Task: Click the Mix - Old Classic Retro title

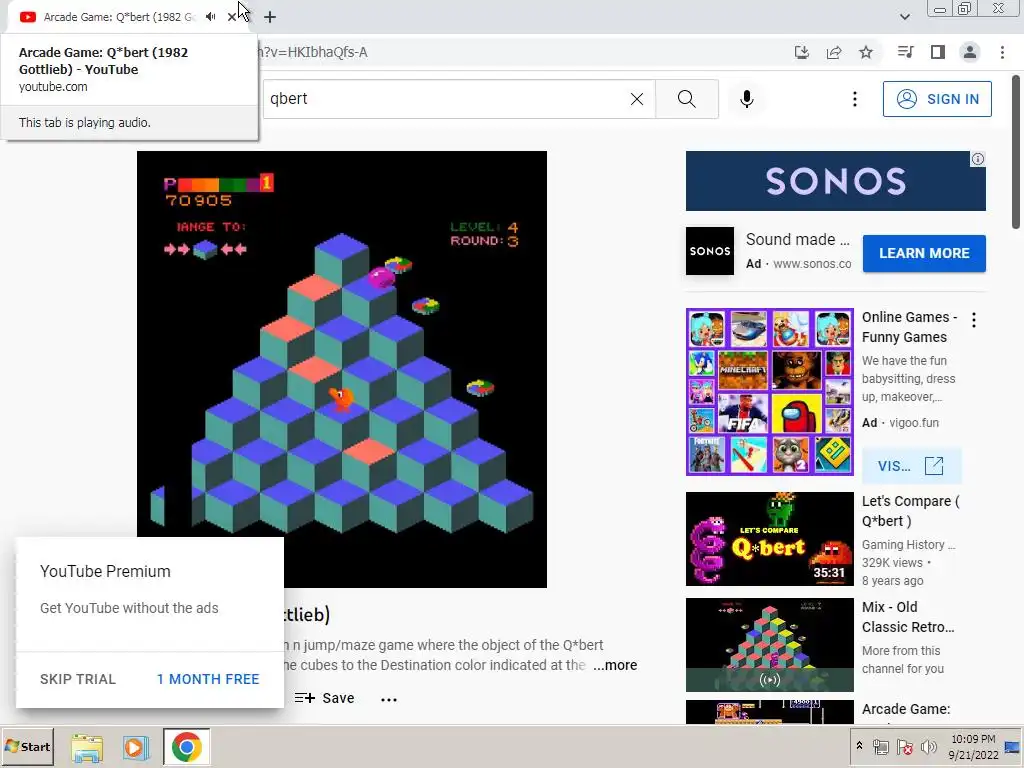Action: click(x=908, y=617)
